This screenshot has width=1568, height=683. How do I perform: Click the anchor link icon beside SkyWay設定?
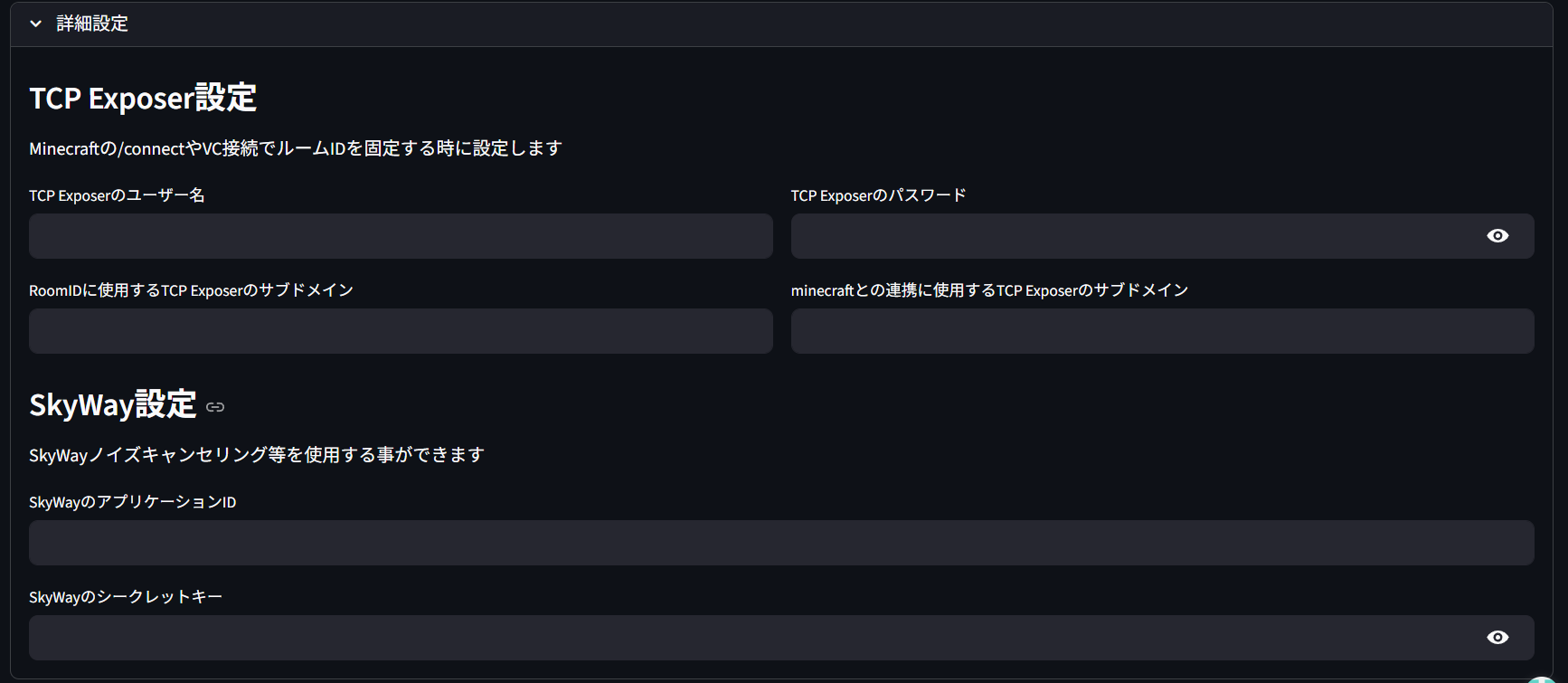tap(215, 407)
